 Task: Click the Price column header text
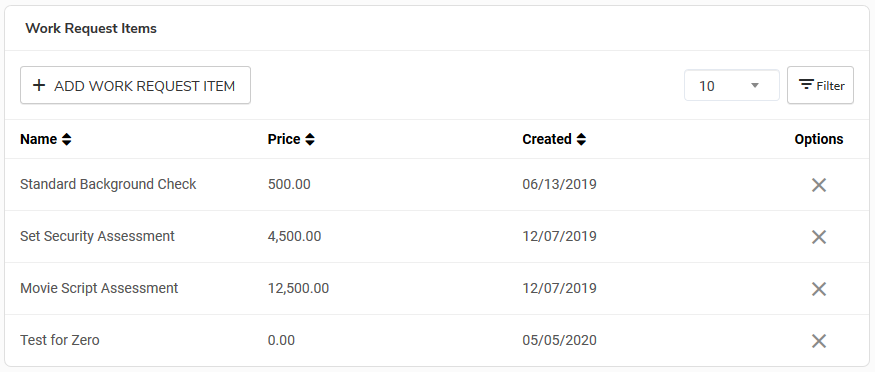click(284, 139)
